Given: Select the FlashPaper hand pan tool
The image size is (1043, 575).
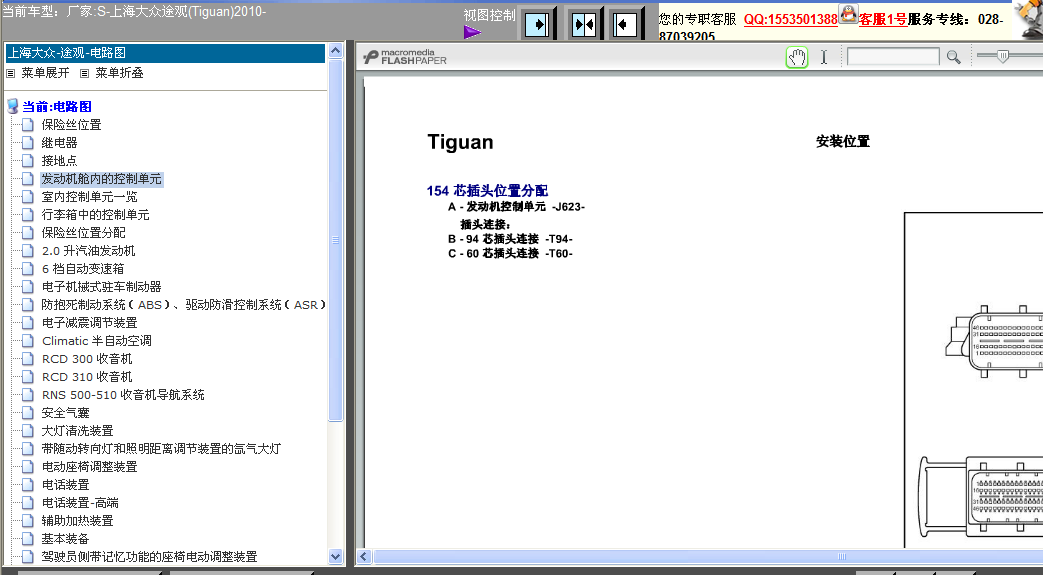Looking at the screenshot, I should [797, 57].
